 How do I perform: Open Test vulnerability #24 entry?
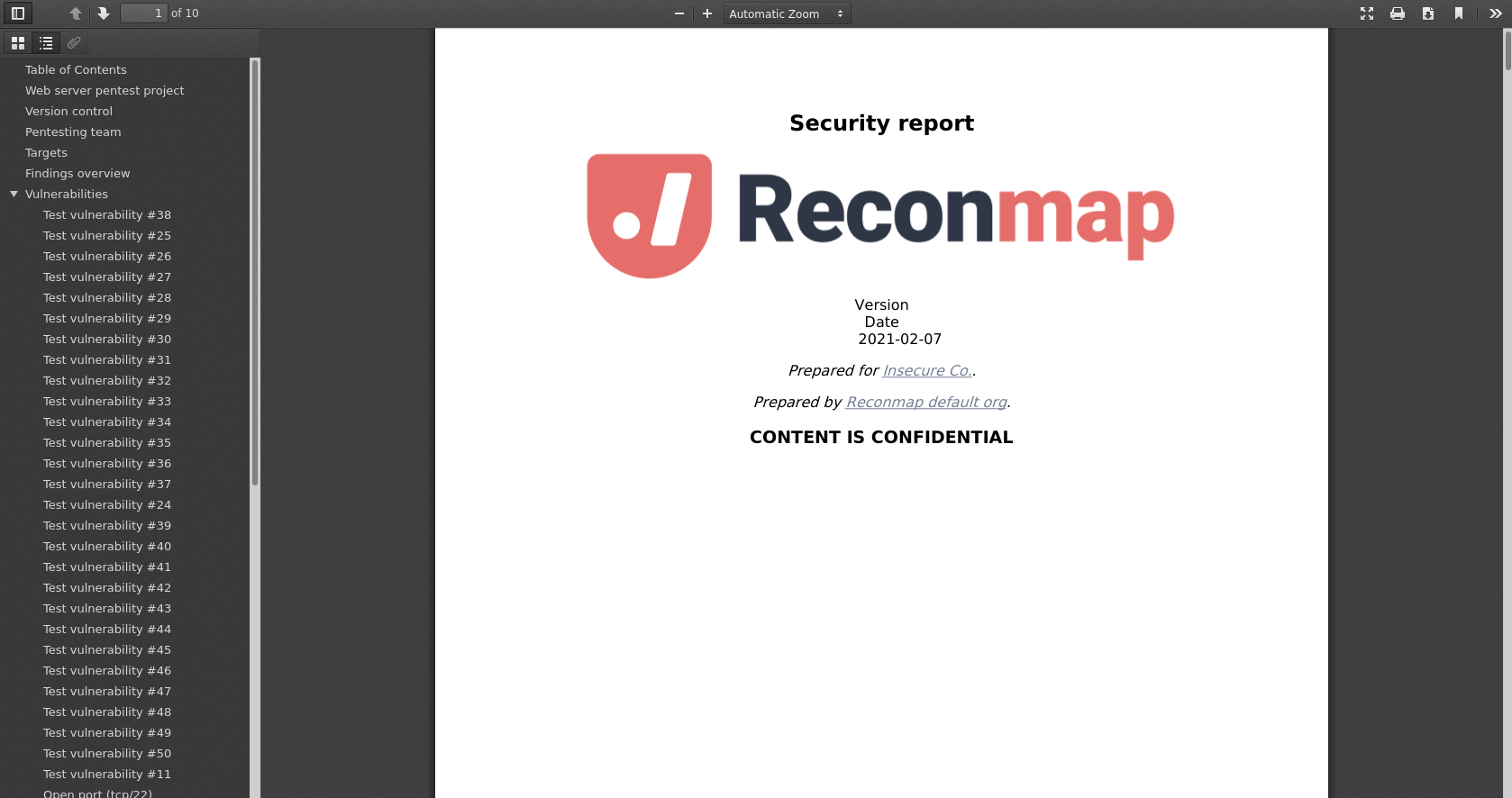point(107,504)
